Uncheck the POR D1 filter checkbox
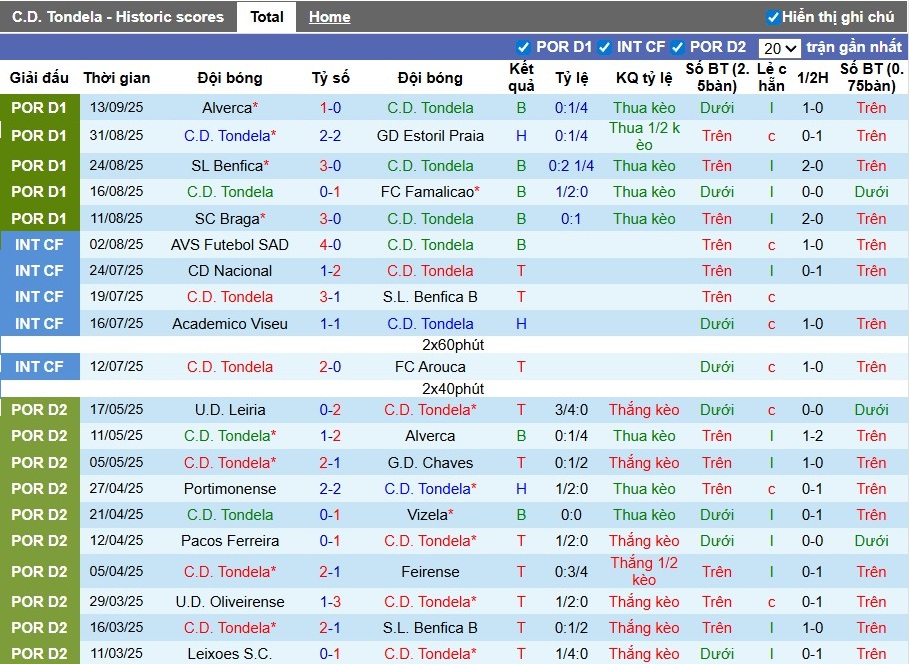The width and height of the screenshot is (909, 664). 523,47
